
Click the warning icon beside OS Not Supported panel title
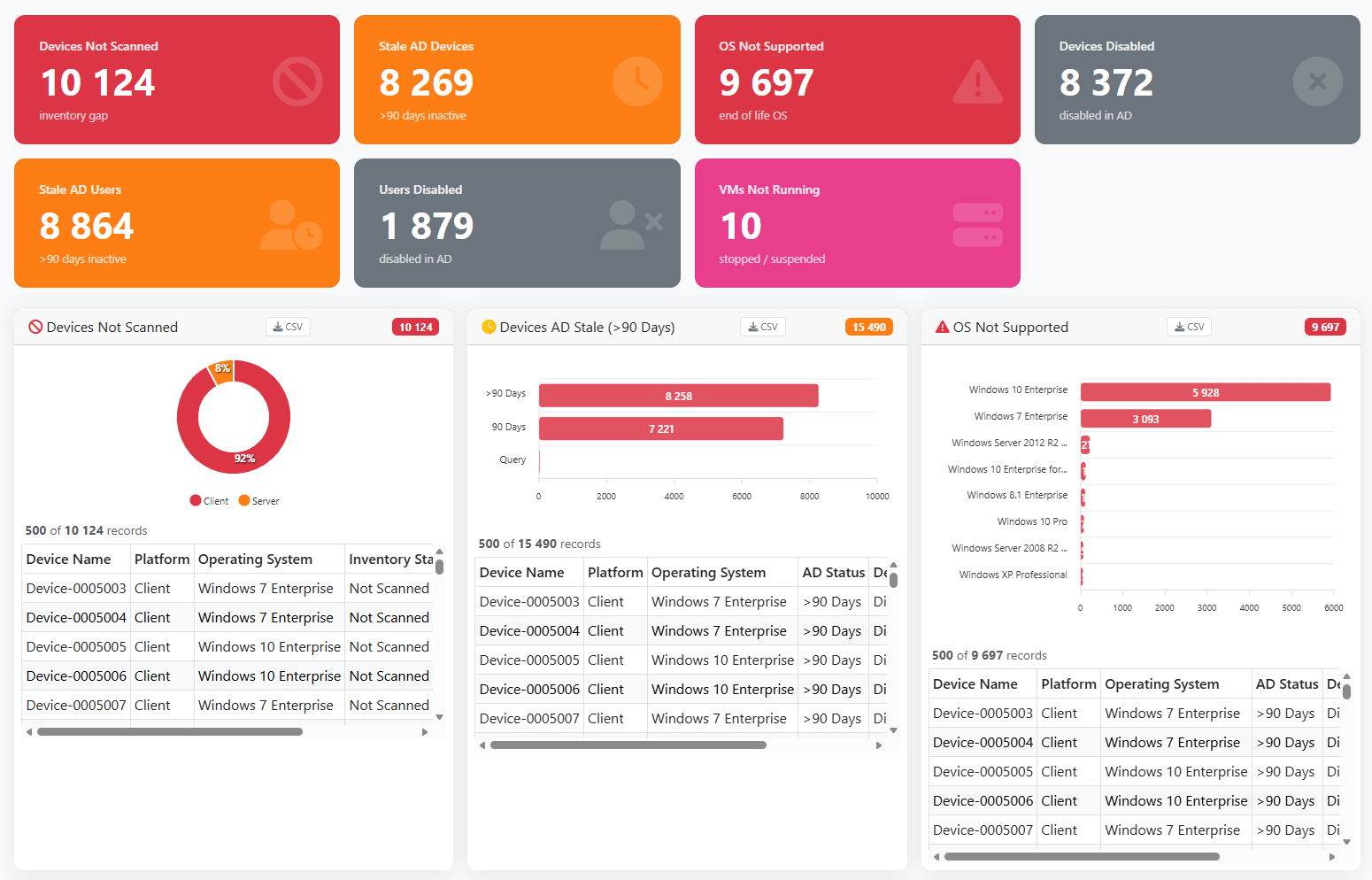point(942,327)
